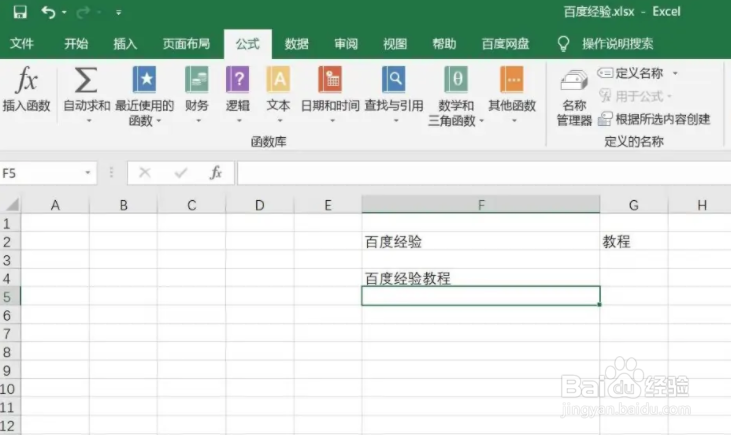Click cell containing 教程 in G2
The width and height of the screenshot is (731, 435).
pyautogui.click(x=634, y=242)
